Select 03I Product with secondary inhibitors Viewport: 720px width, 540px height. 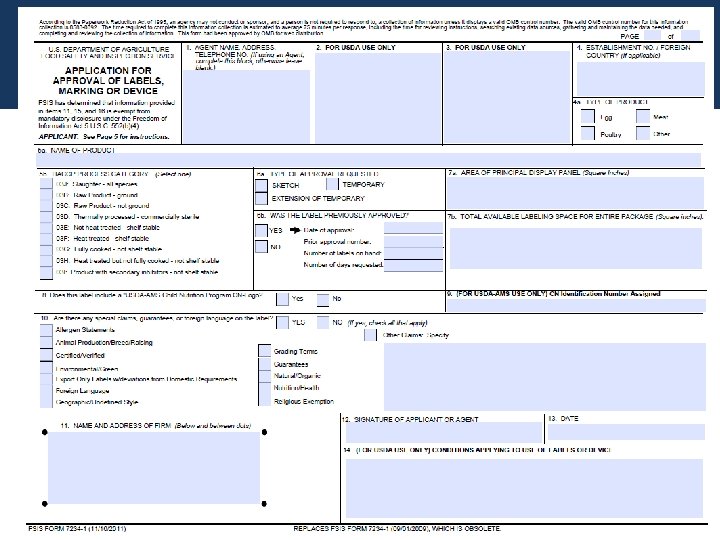tap(46, 272)
